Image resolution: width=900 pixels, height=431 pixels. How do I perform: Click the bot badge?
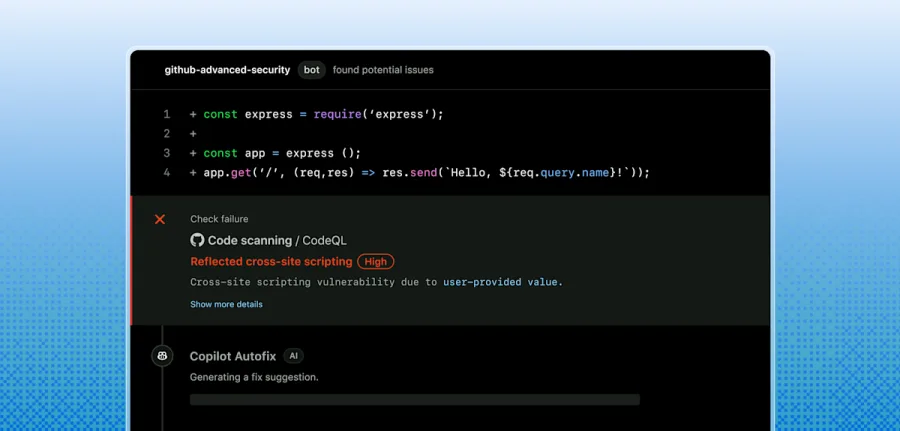pyautogui.click(x=312, y=70)
